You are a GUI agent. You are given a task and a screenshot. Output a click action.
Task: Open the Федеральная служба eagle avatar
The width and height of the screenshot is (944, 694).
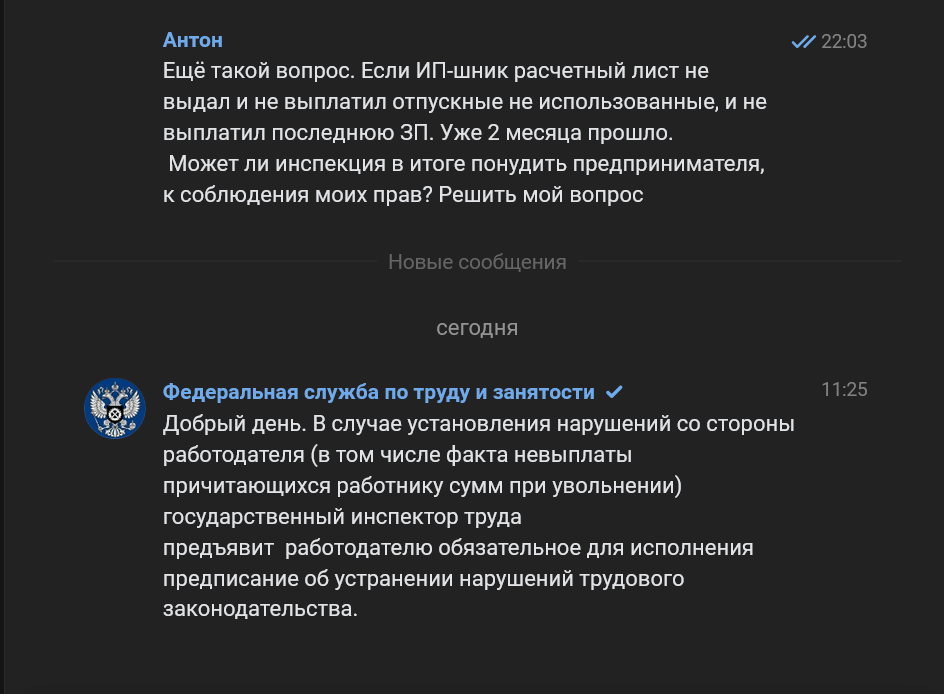pyautogui.click(x=115, y=408)
